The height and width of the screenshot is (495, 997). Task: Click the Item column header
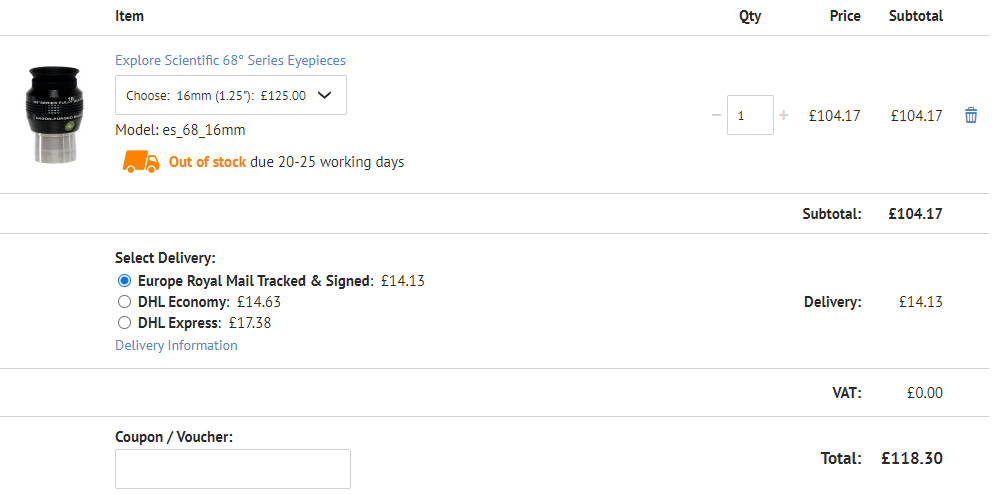point(130,16)
